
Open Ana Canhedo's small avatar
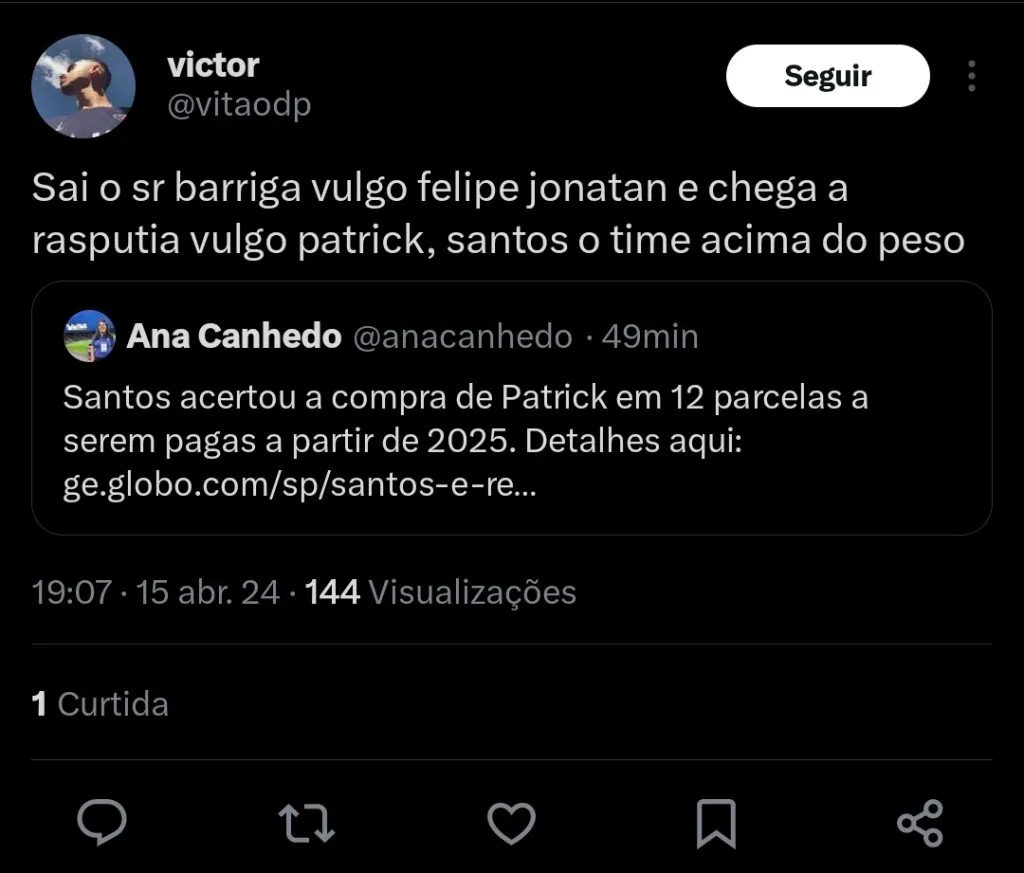[89, 336]
